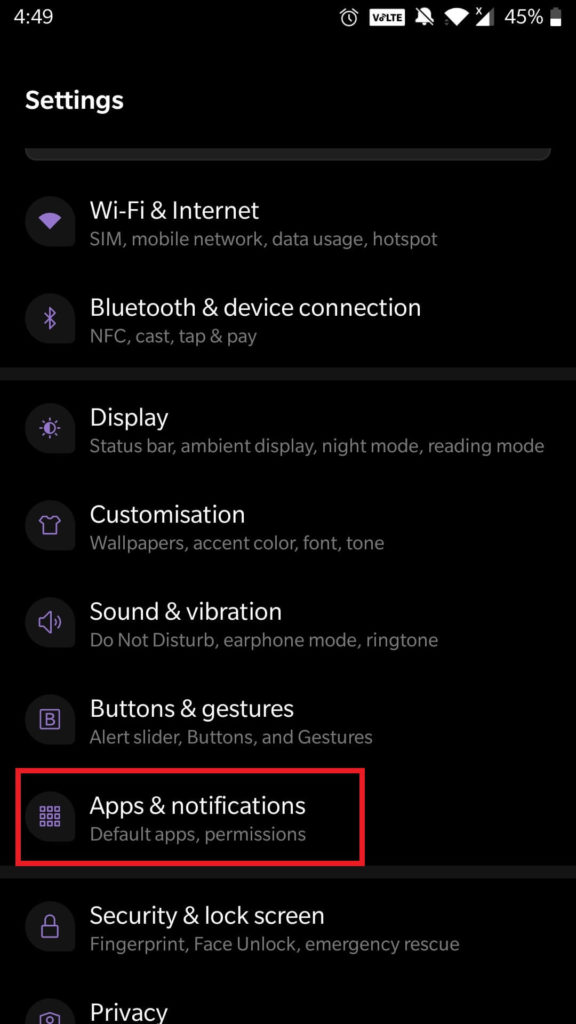Tap the Privacy icon at bottom
The width and height of the screenshot is (576, 1024).
pos(50,1016)
